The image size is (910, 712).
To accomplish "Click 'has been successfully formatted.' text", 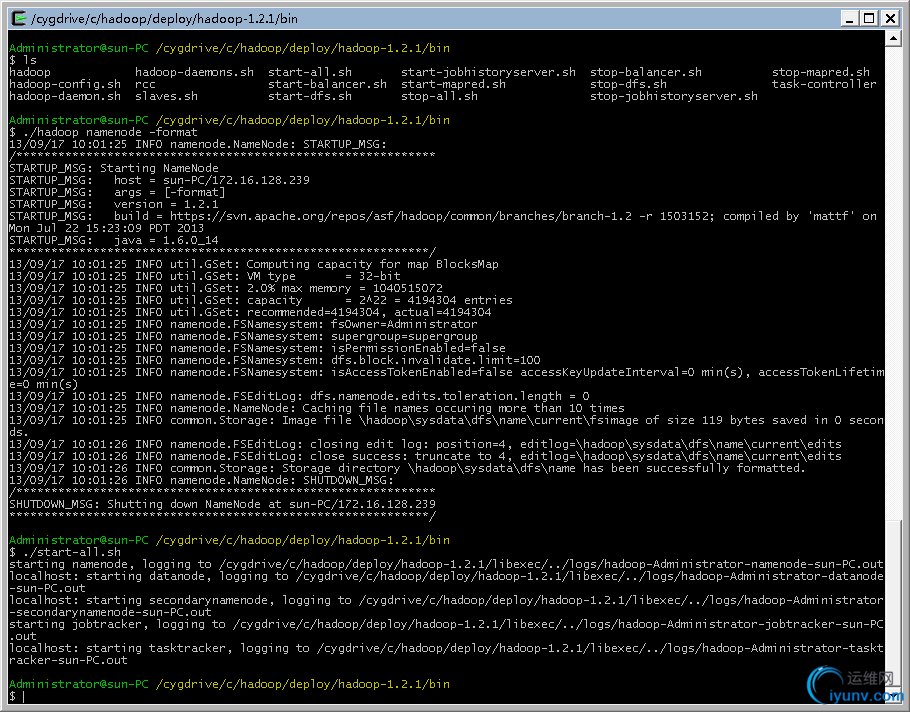I will coord(693,468).
